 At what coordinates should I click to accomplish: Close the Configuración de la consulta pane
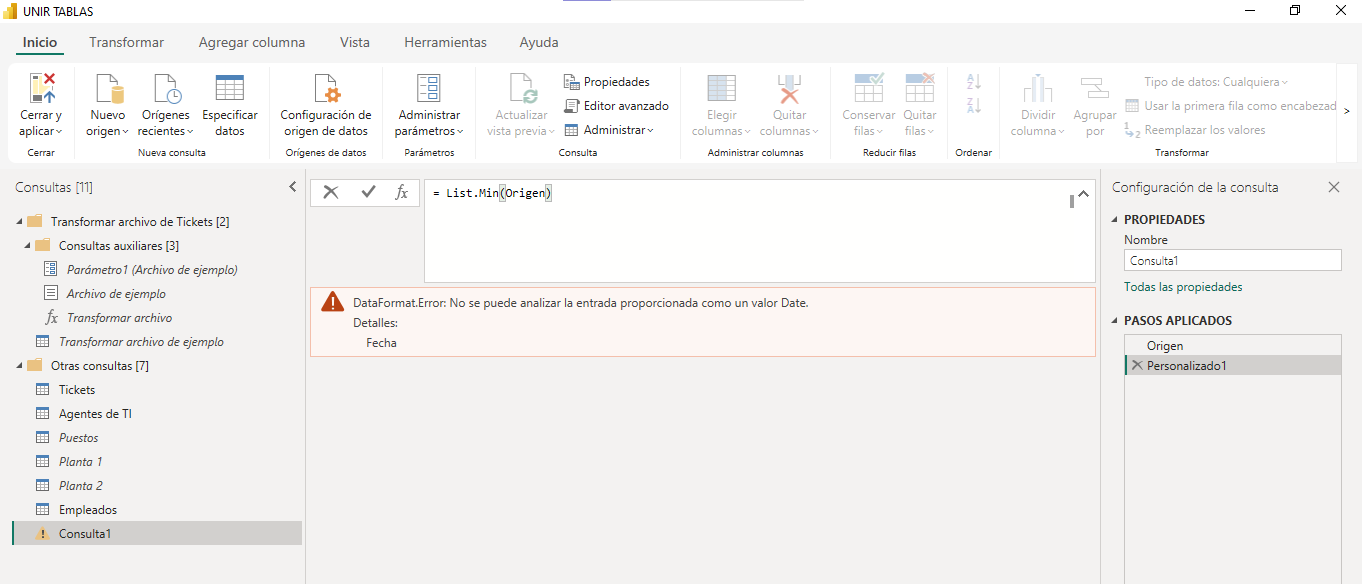coord(1333,187)
